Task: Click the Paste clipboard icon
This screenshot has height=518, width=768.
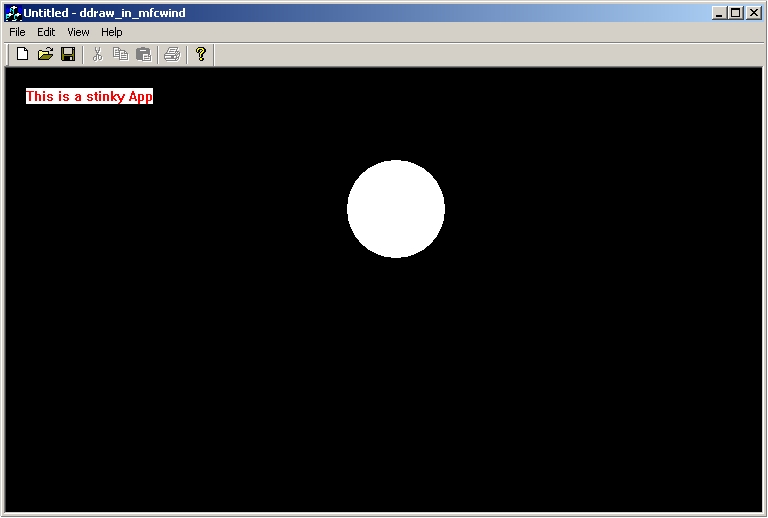Action: [144, 54]
